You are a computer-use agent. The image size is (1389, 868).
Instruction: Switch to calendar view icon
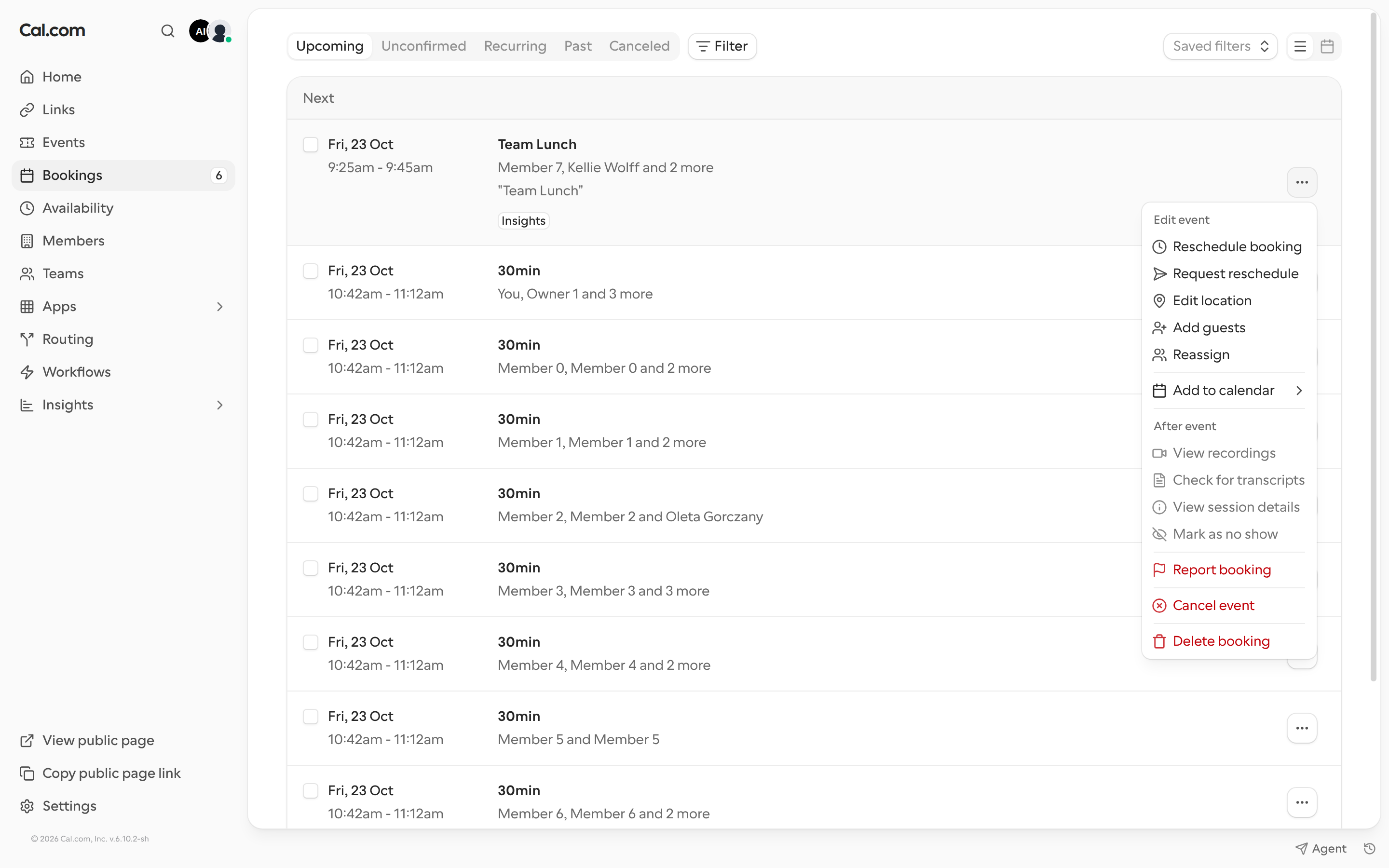click(1327, 46)
